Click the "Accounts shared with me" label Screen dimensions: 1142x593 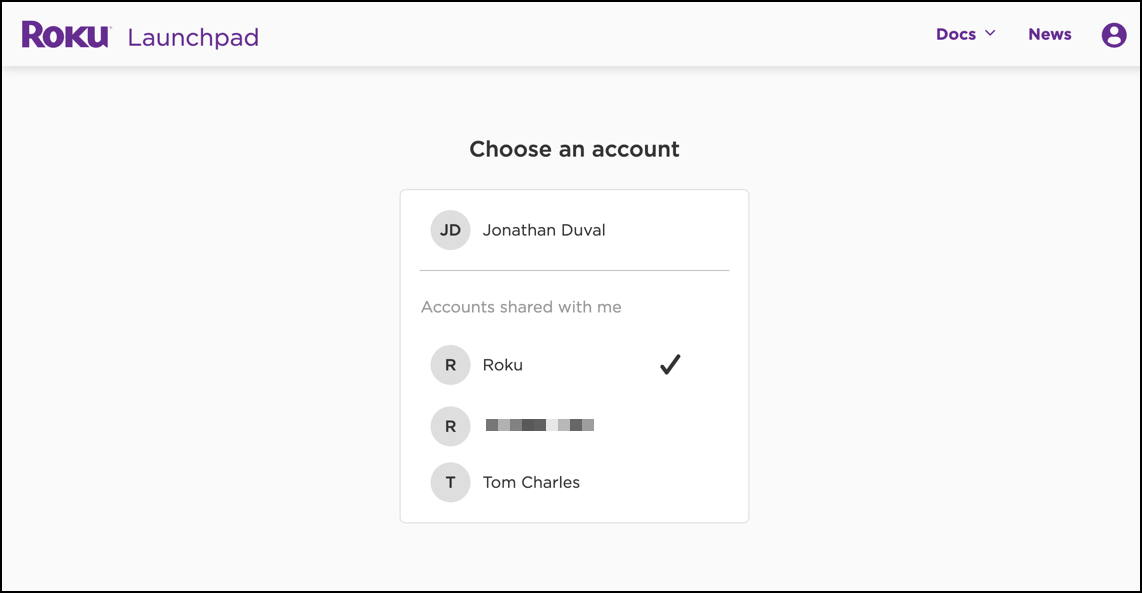(x=521, y=307)
